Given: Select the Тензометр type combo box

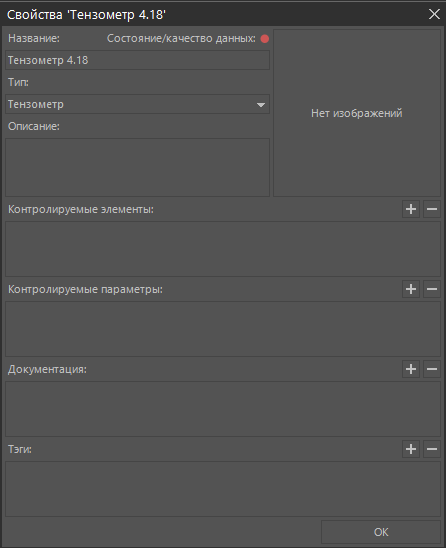Looking at the screenshot, I should pyautogui.click(x=137, y=104).
